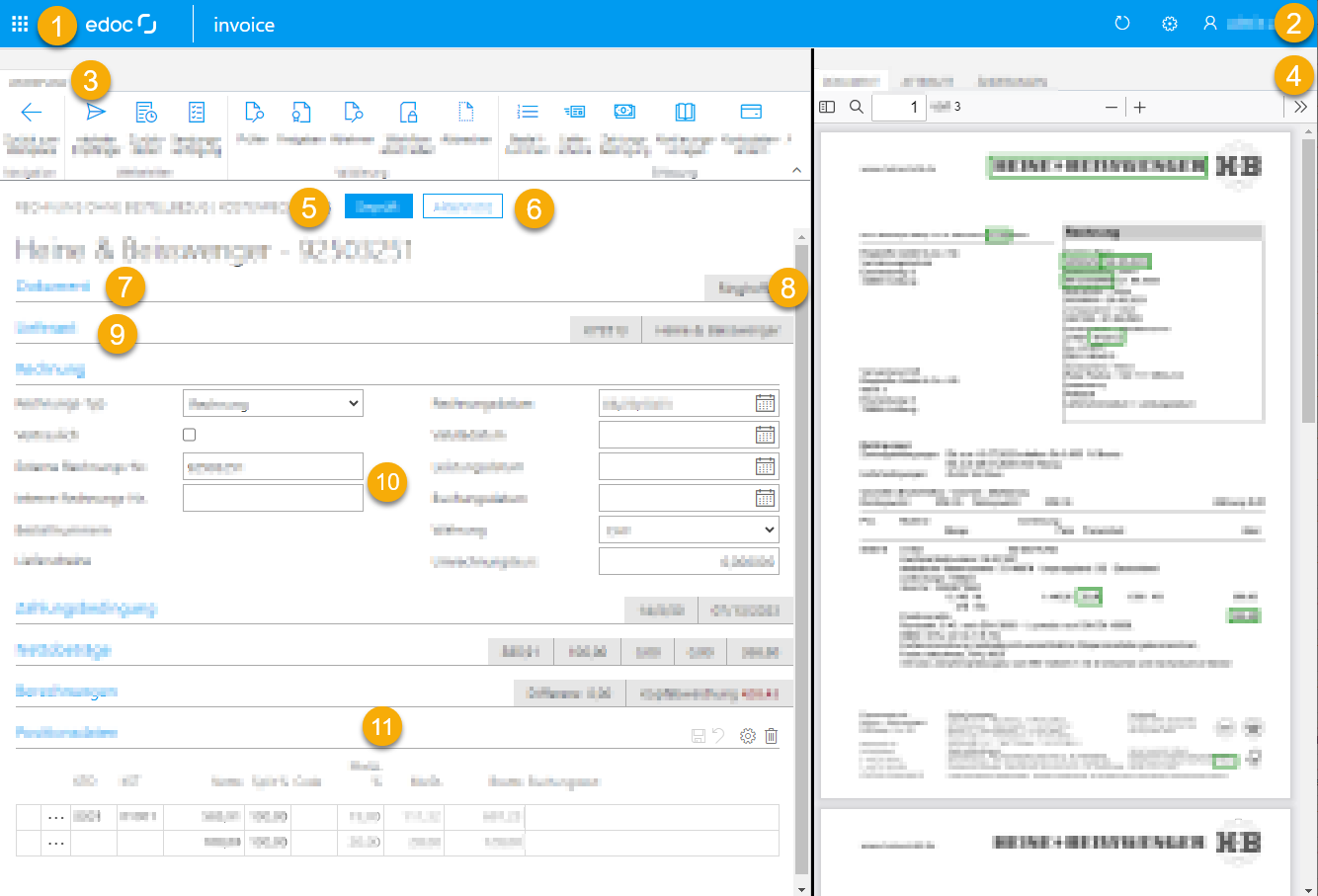This screenshot has width=1318, height=896.
Task: Tick the unchecked checkbox in the invoice form
Action: tap(190, 435)
